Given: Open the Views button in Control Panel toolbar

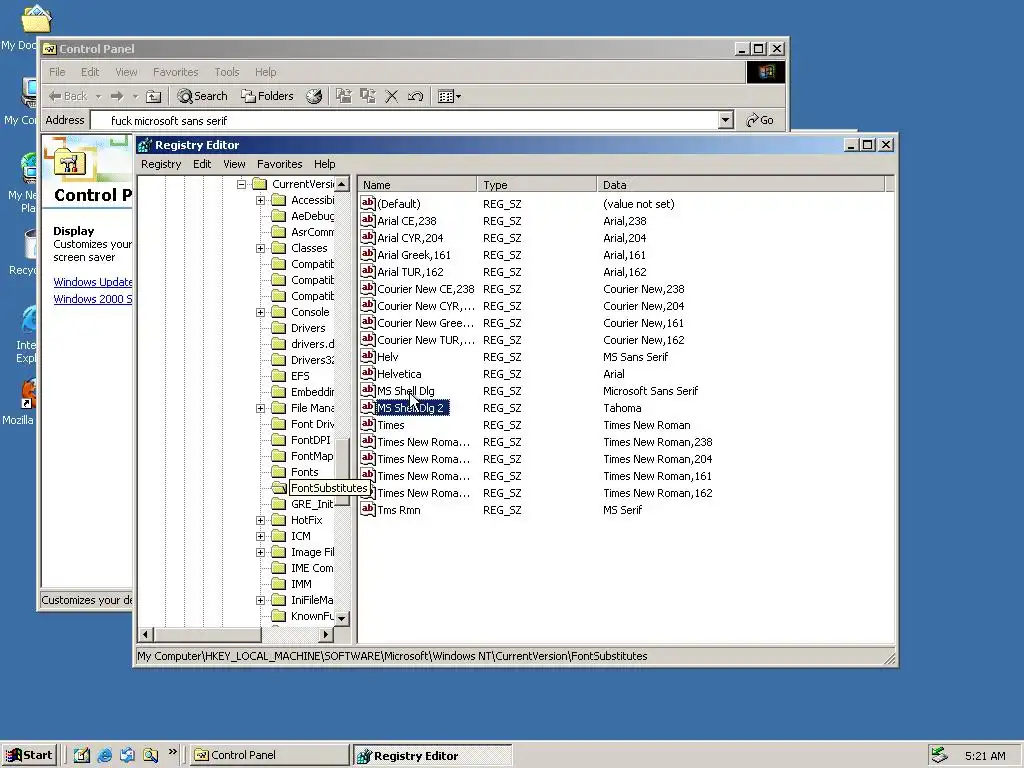Looking at the screenshot, I should pyautogui.click(x=449, y=96).
